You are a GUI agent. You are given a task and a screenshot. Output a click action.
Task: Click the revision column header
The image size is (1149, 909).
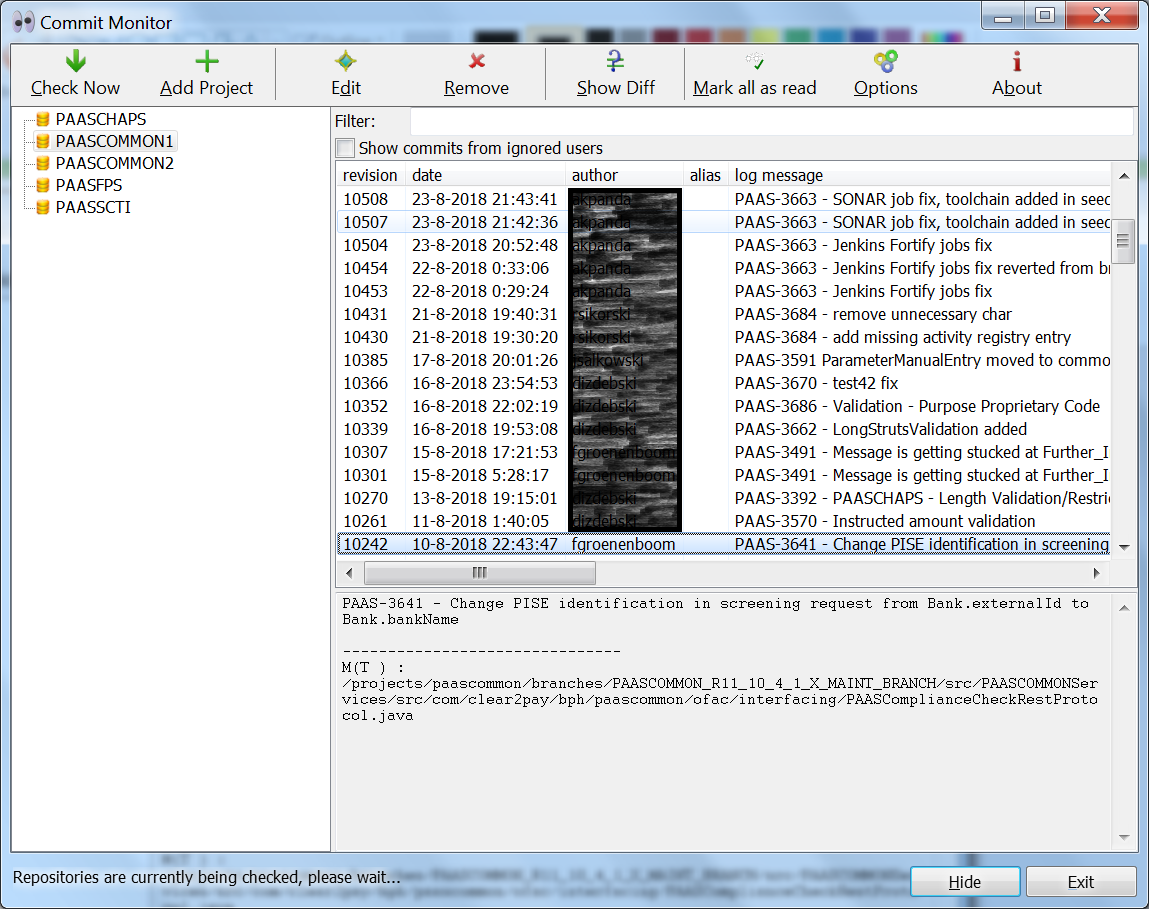coord(370,175)
